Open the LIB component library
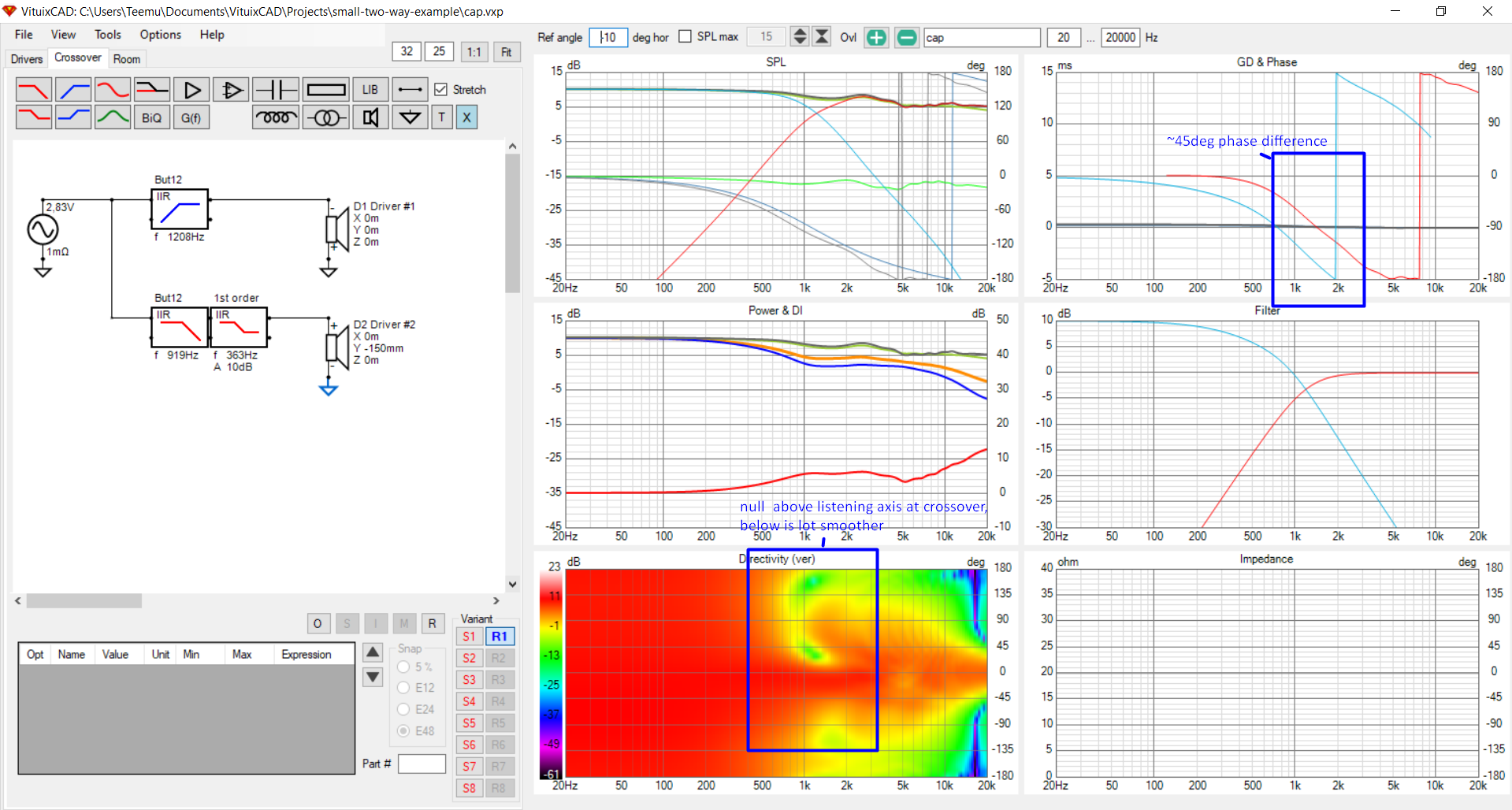Image resolution: width=1512 pixels, height=810 pixels. coord(370,90)
